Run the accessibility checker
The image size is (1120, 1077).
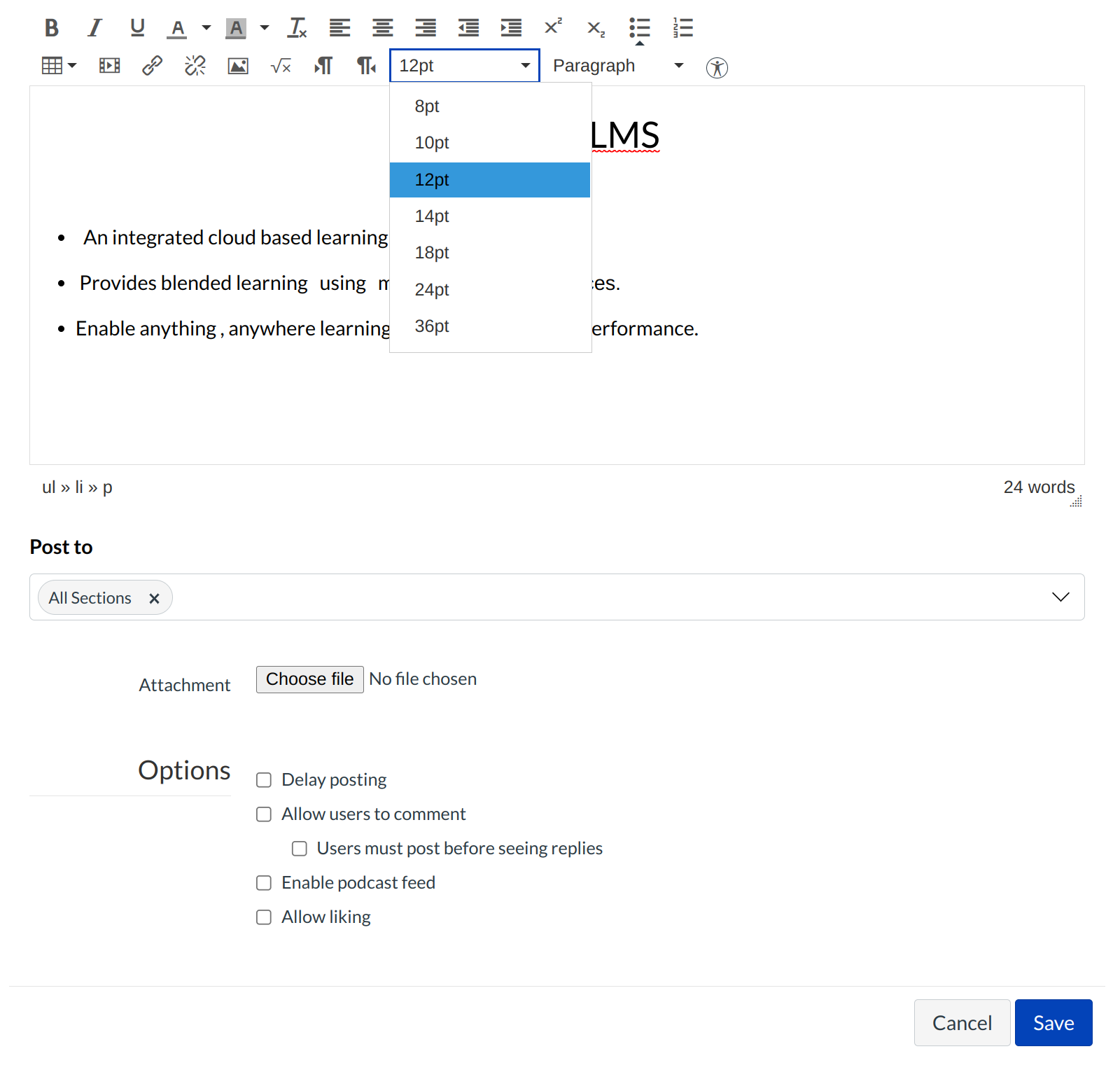(x=717, y=67)
